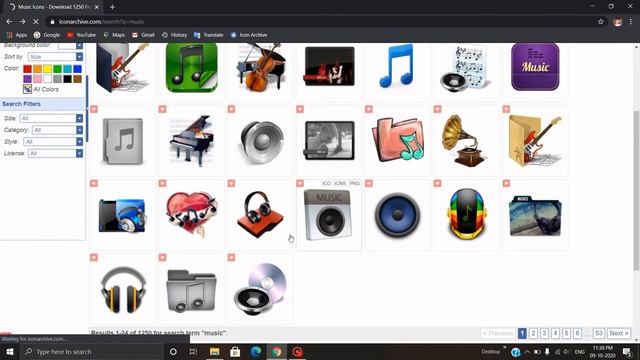This screenshot has height=360, width=640.
Task: Select All Colors option
Action: tap(41, 89)
